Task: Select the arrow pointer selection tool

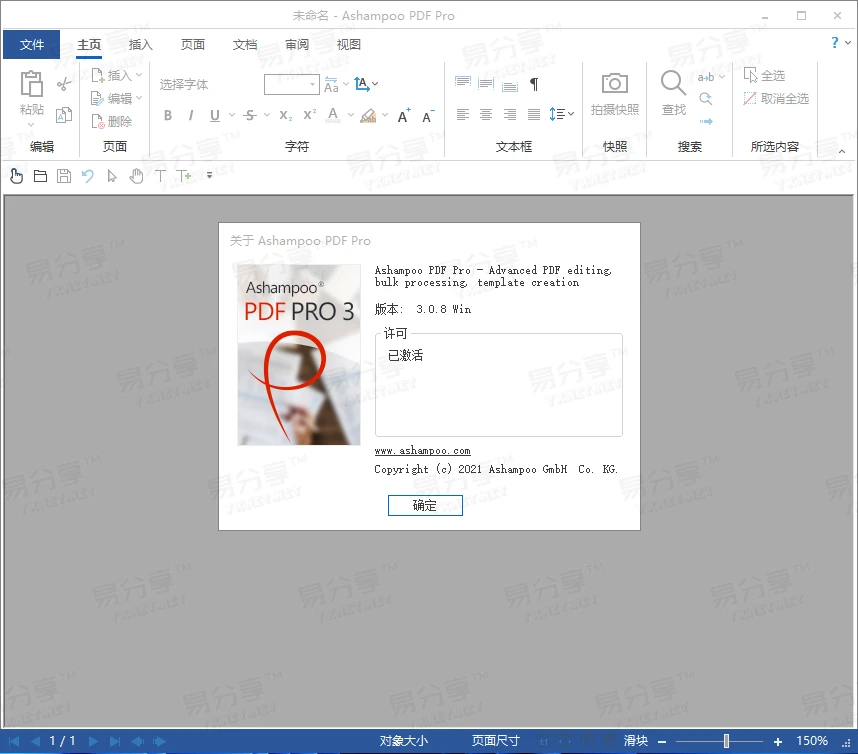Action: pyautogui.click(x=112, y=176)
